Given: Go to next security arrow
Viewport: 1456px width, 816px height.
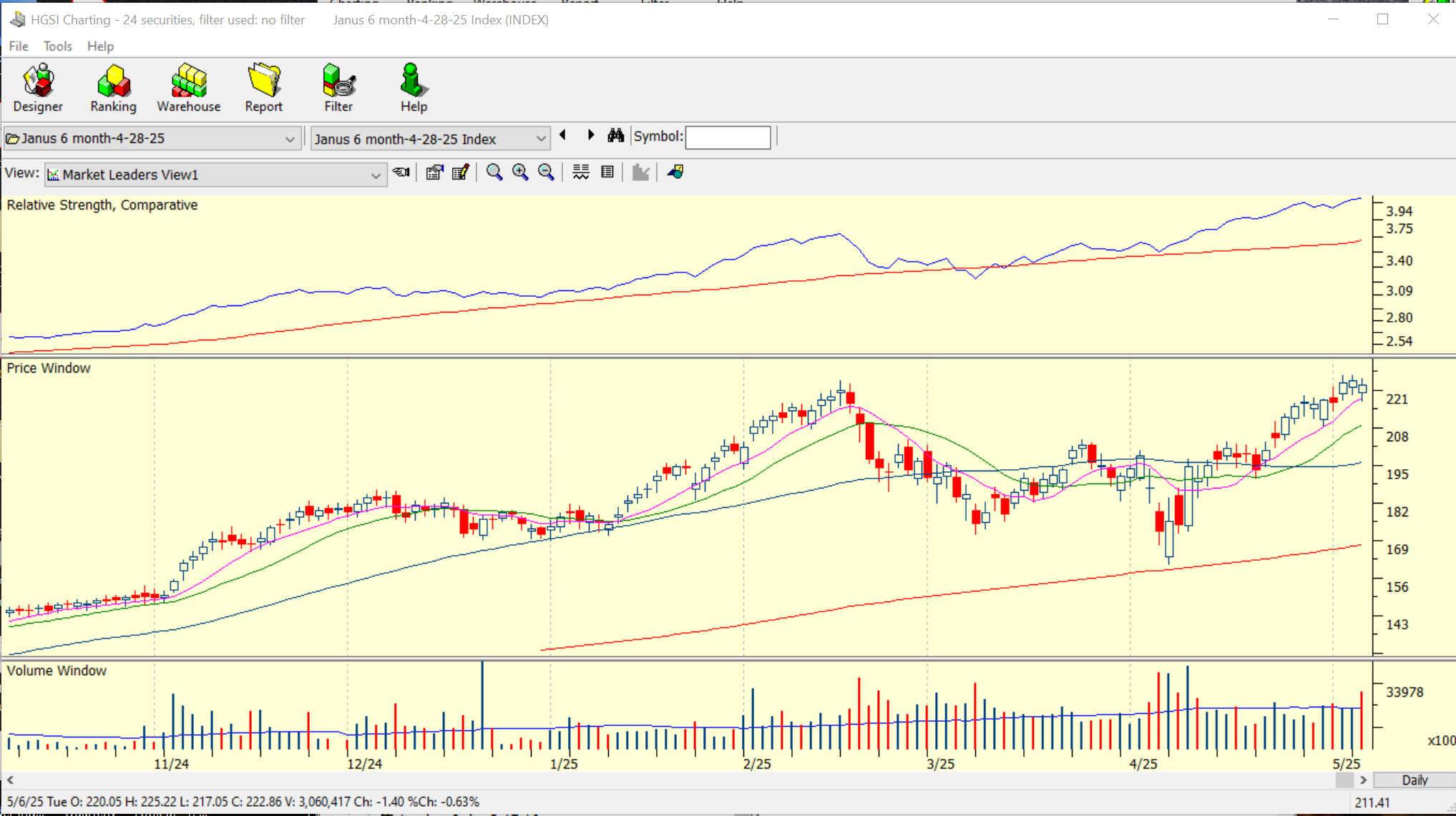Looking at the screenshot, I should [591, 135].
